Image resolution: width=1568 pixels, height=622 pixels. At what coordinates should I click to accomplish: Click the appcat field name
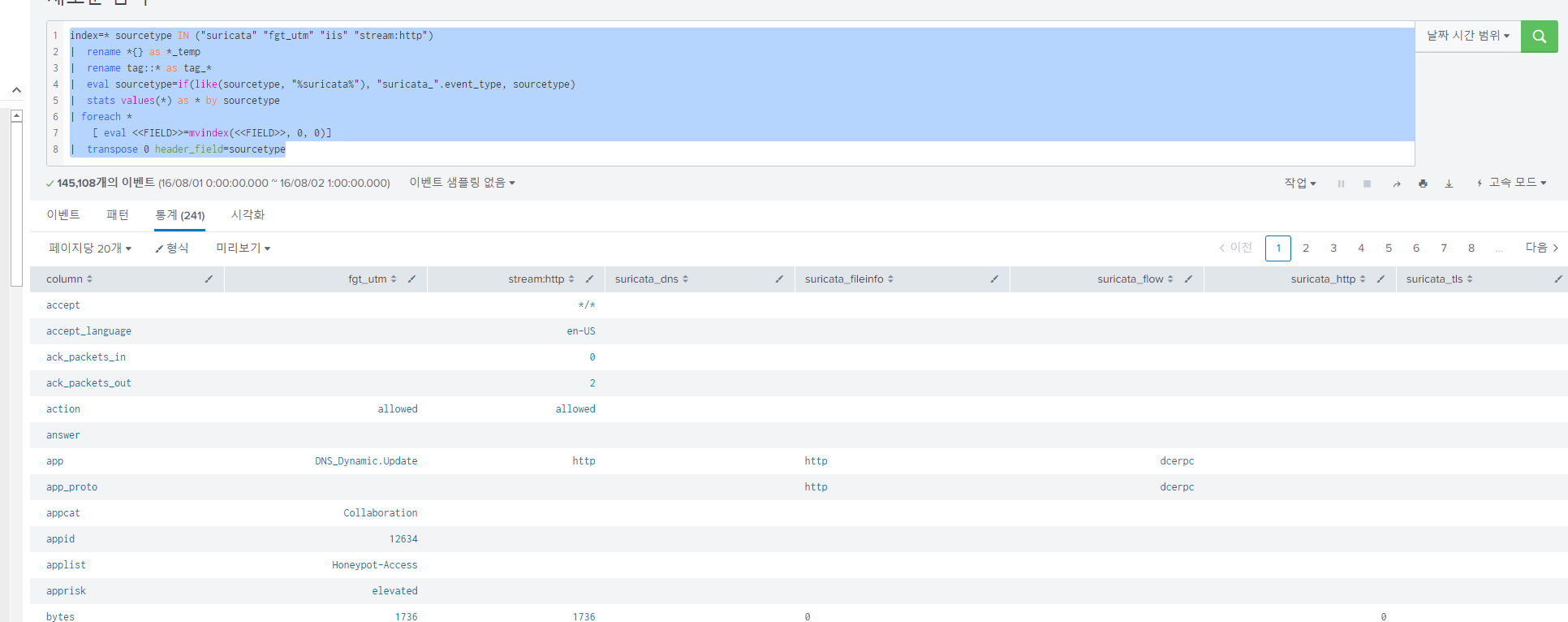coord(63,513)
